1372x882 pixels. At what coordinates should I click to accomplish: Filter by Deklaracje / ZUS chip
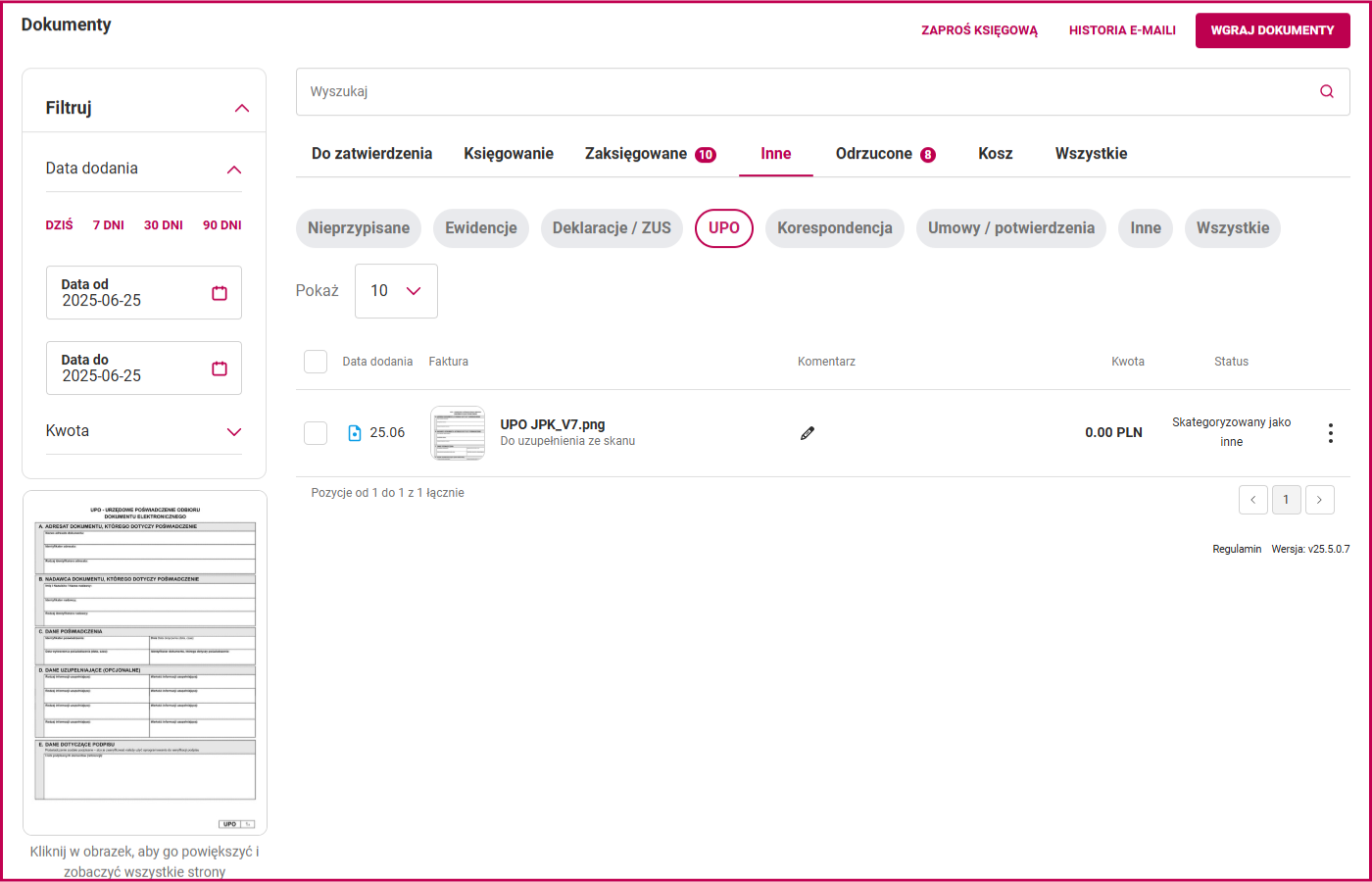pyautogui.click(x=612, y=228)
